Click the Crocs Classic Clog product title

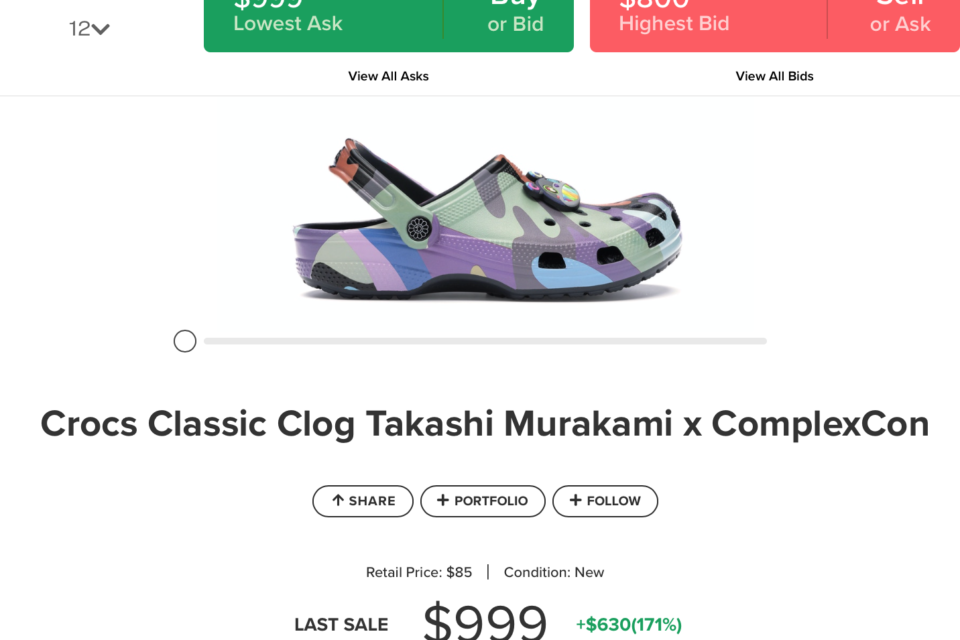(x=485, y=424)
